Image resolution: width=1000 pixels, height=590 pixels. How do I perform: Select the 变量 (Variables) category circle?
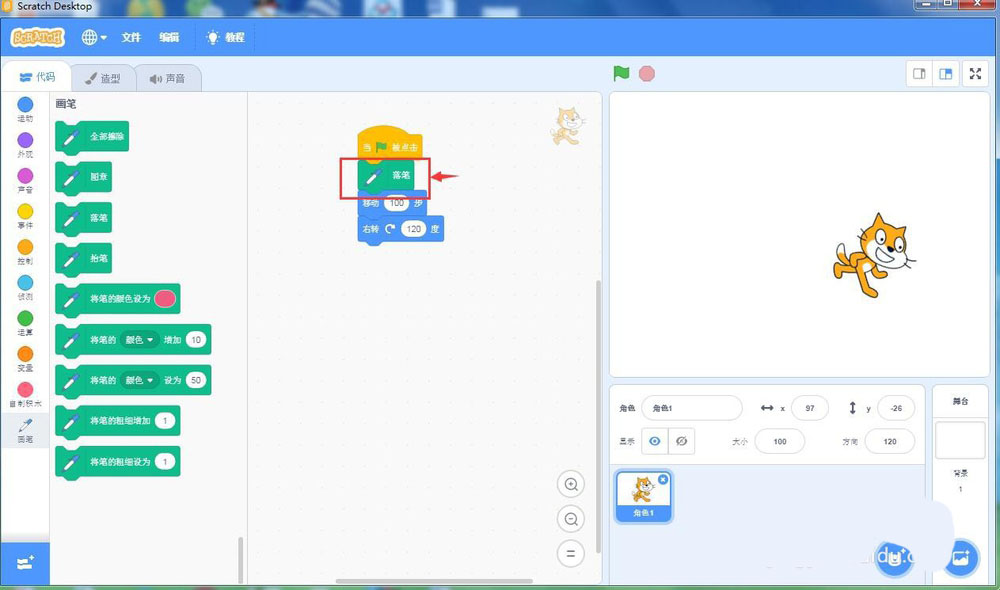(x=24, y=353)
